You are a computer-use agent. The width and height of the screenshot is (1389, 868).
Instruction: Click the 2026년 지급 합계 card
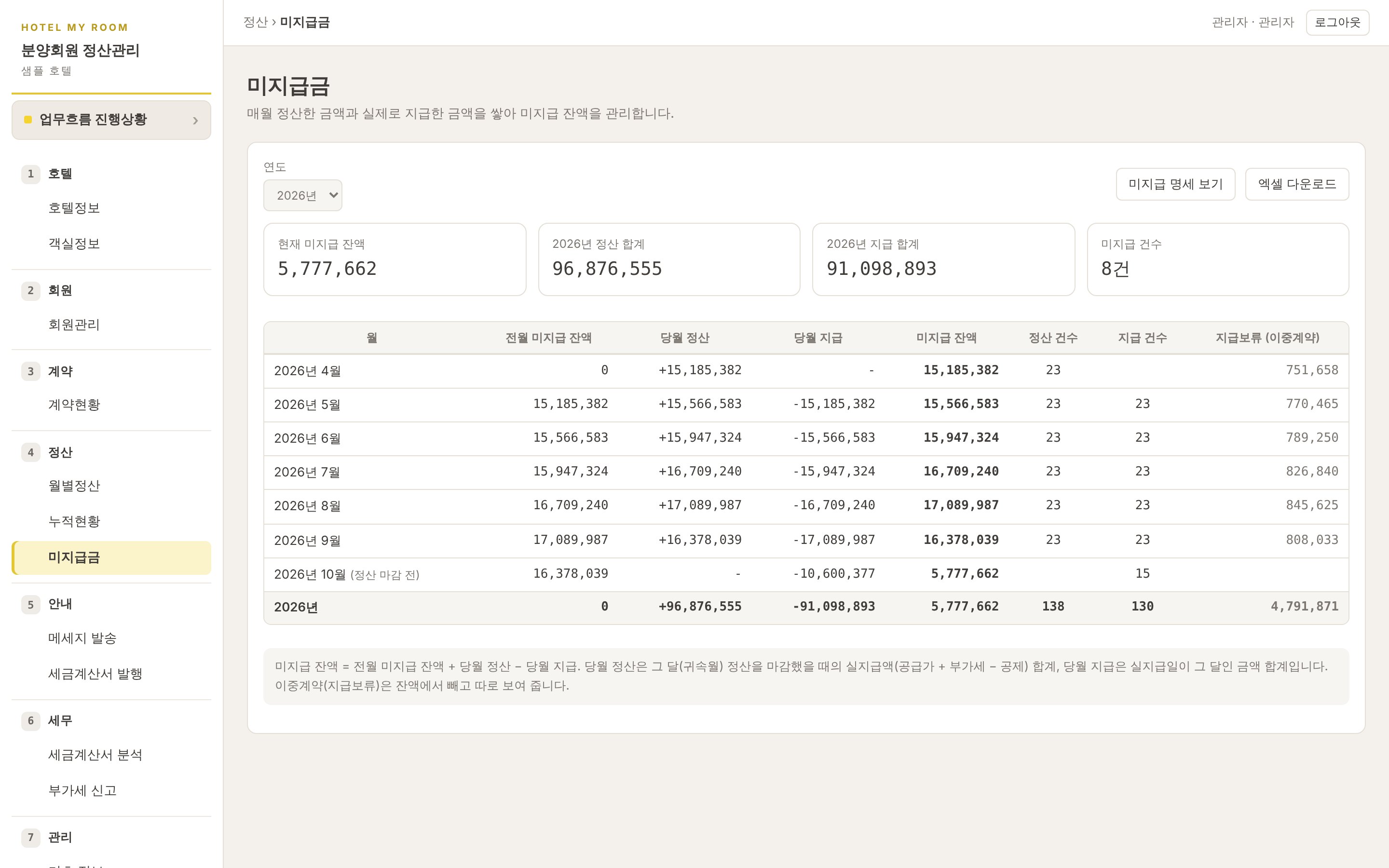(943, 259)
